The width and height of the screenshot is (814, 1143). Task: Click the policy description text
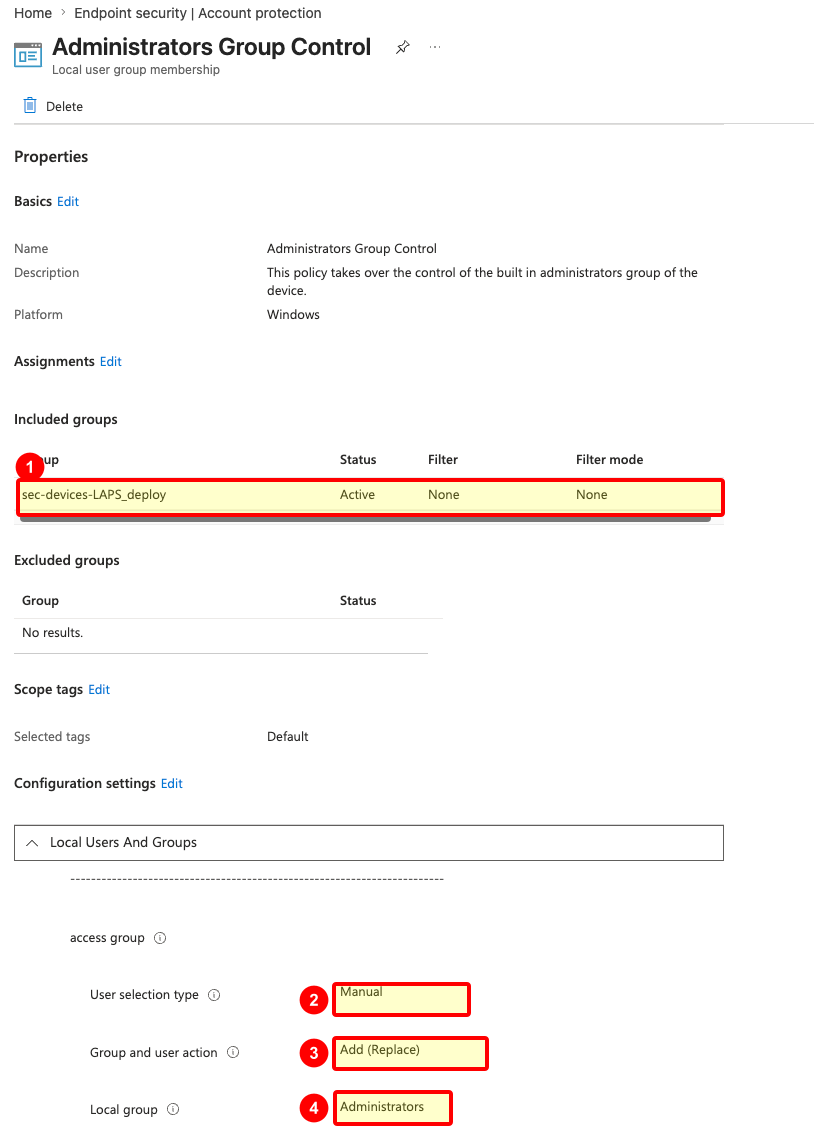coord(482,281)
